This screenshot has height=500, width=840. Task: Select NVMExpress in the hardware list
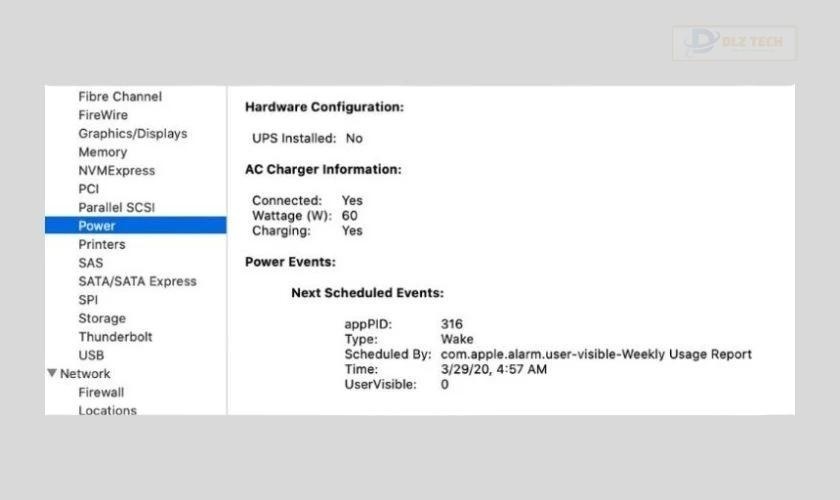(116, 171)
